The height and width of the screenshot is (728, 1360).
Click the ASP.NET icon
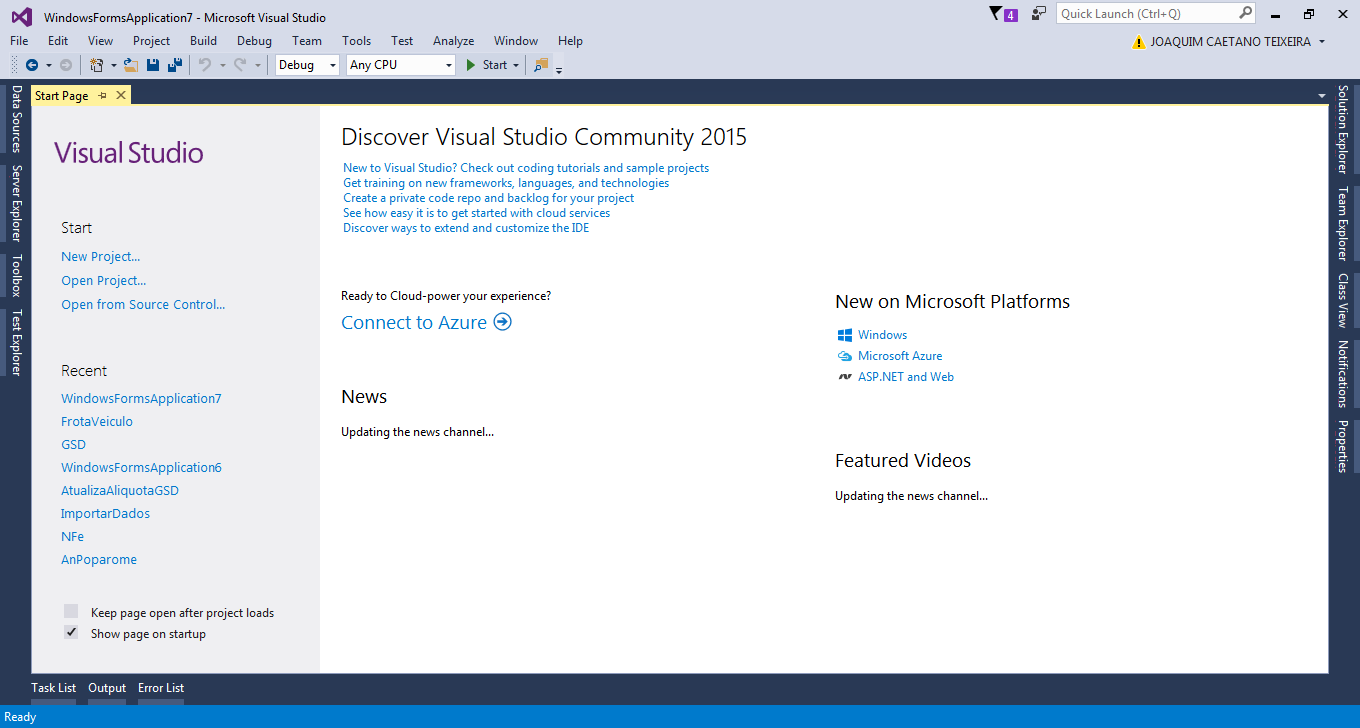(844, 377)
